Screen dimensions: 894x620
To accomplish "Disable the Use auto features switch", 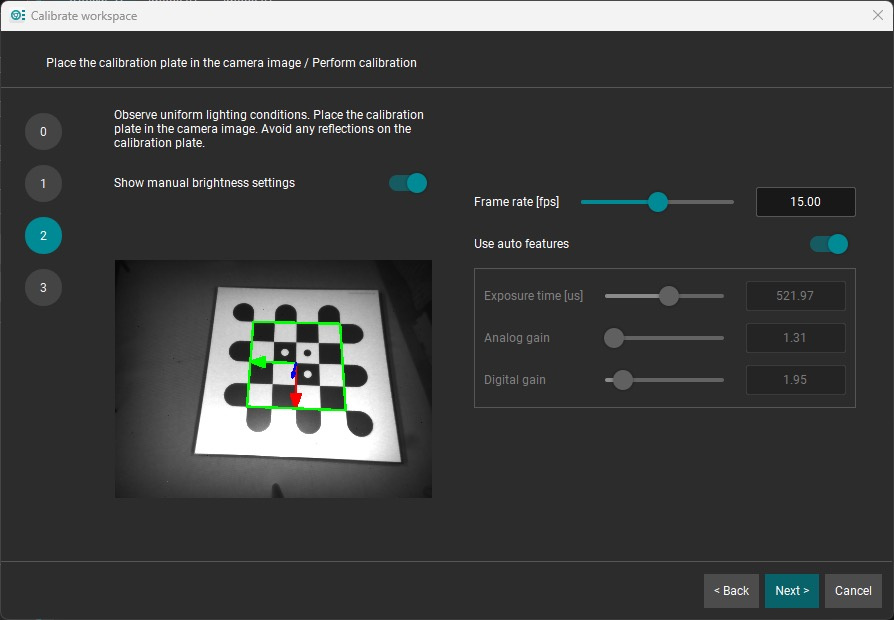I will click(x=828, y=244).
